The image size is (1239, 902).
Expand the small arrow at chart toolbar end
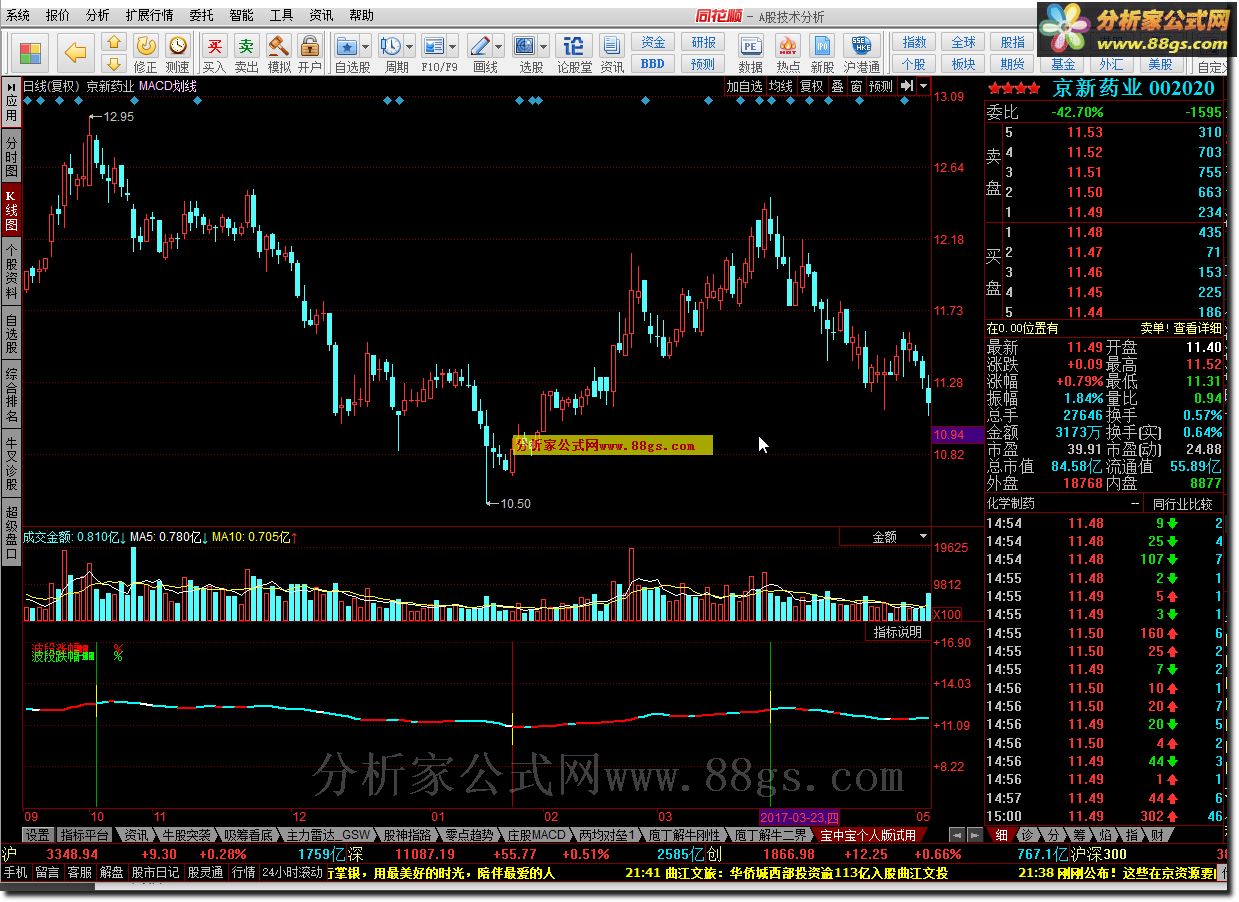[923, 86]
